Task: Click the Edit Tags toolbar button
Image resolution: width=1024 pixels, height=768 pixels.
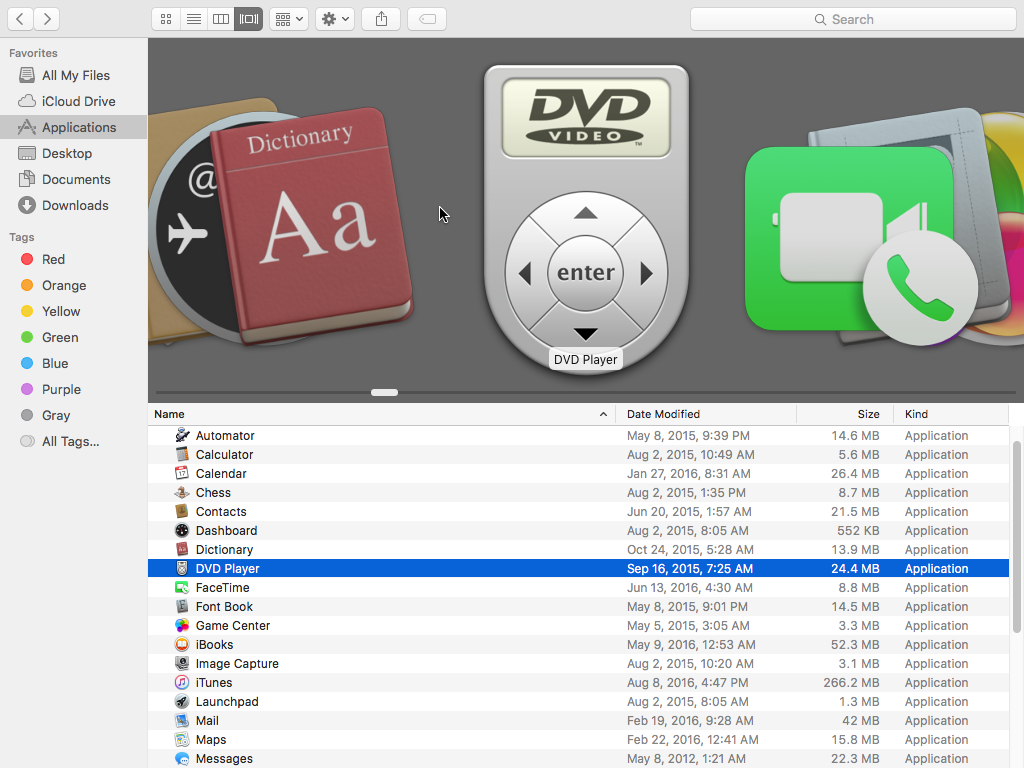Action: (427, 19)
